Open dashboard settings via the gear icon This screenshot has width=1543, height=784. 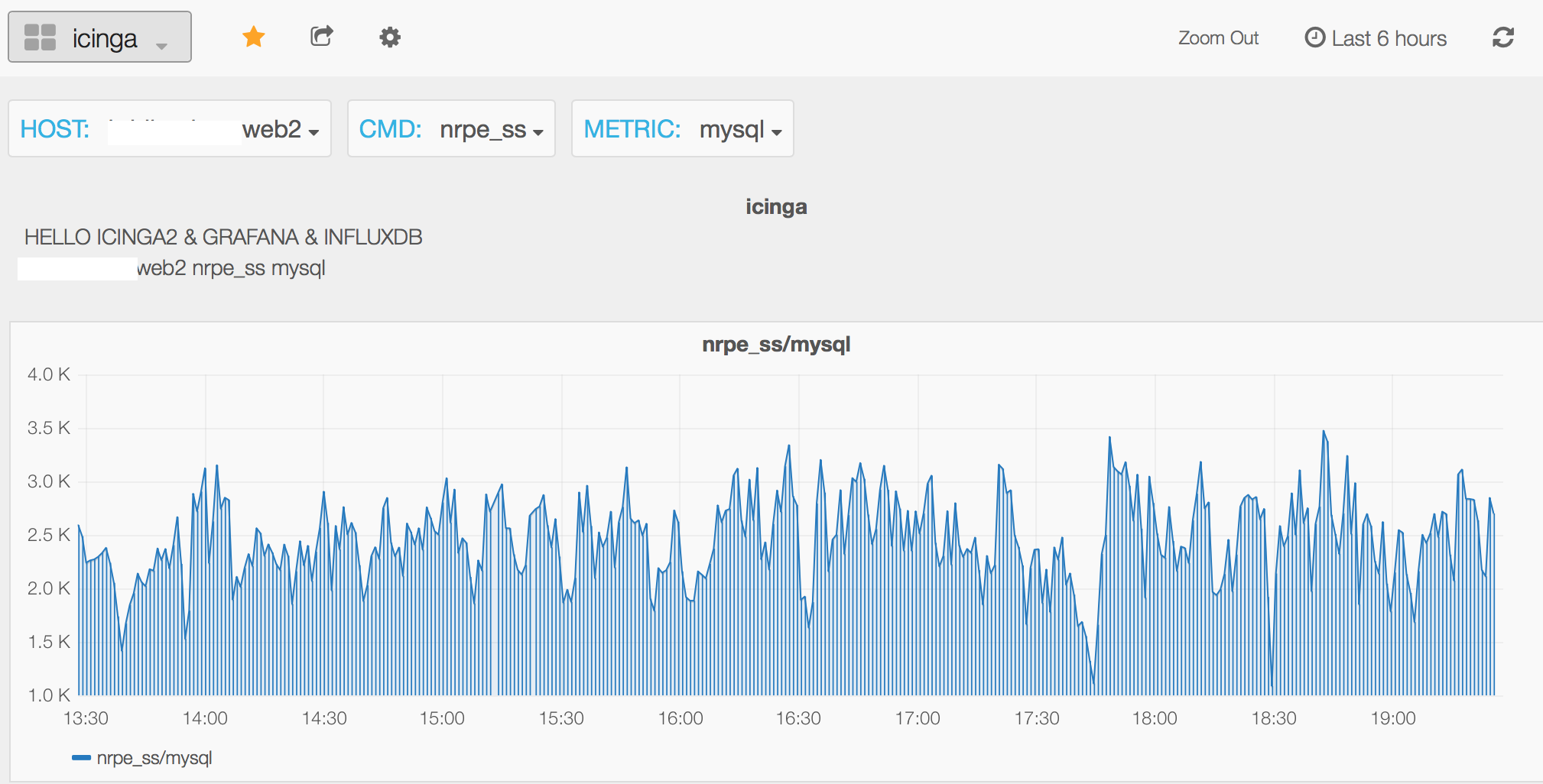point(389,36)
